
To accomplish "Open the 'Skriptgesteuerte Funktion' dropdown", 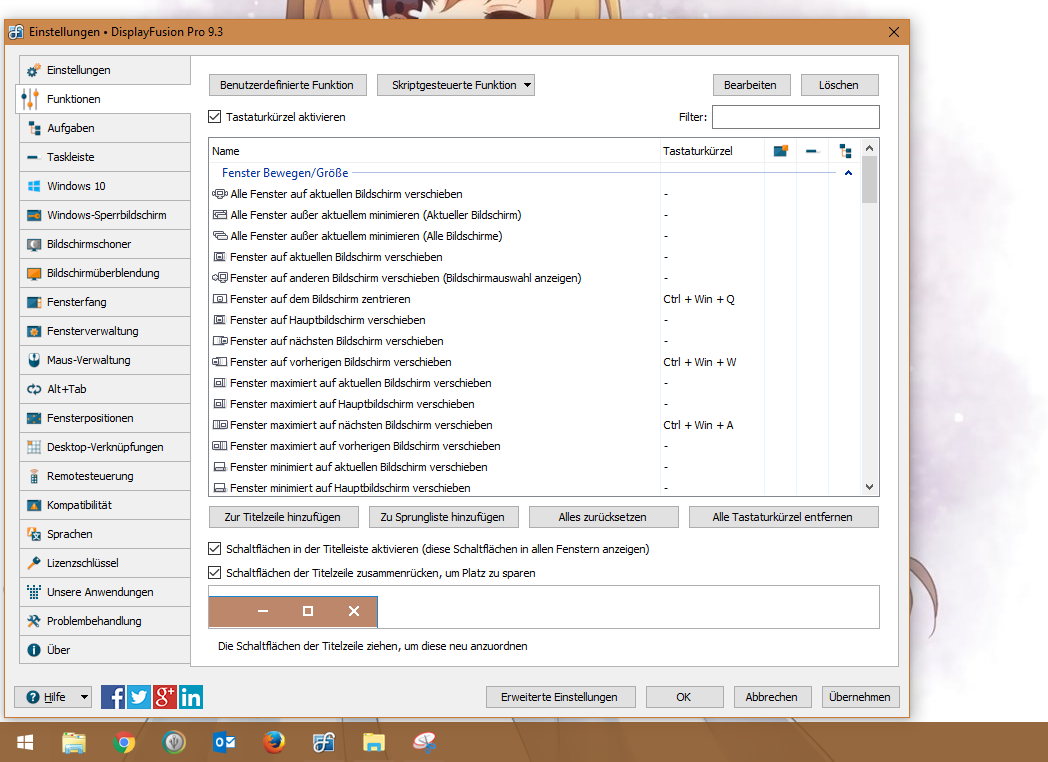I will click(x=456, y=85).
